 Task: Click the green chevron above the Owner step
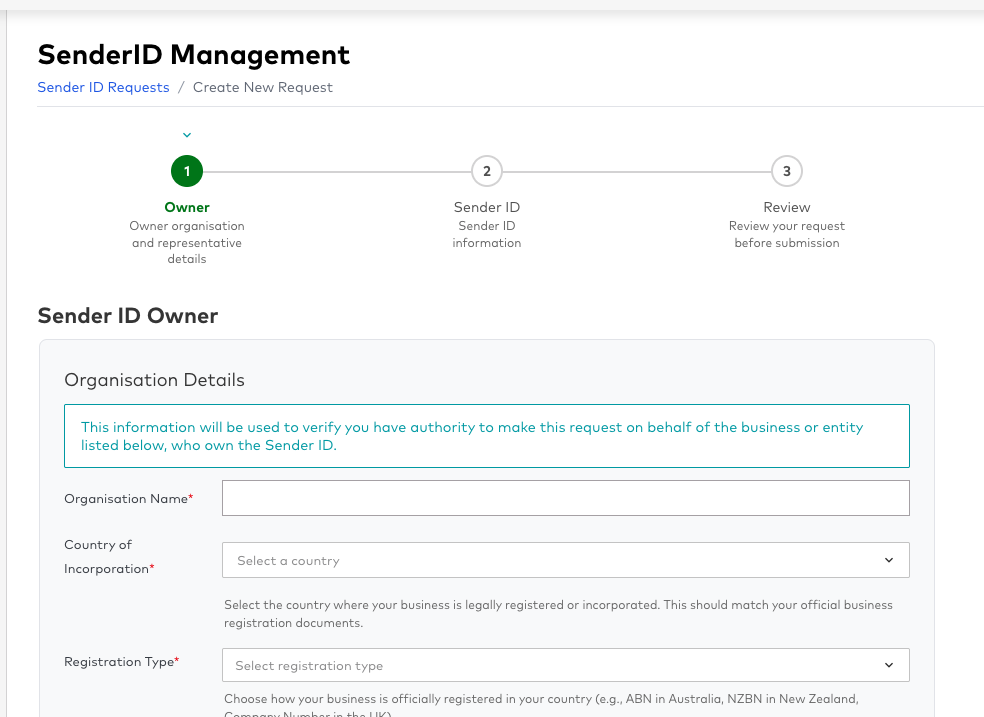[187, 134]
